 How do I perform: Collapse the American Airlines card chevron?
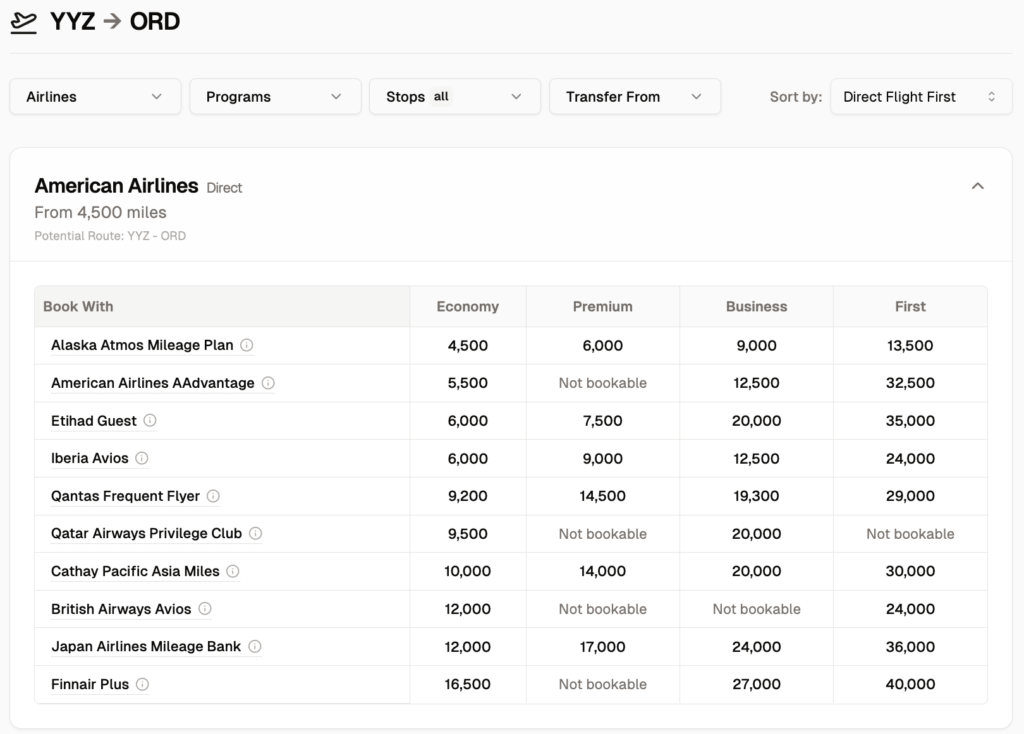click(977, 186)
